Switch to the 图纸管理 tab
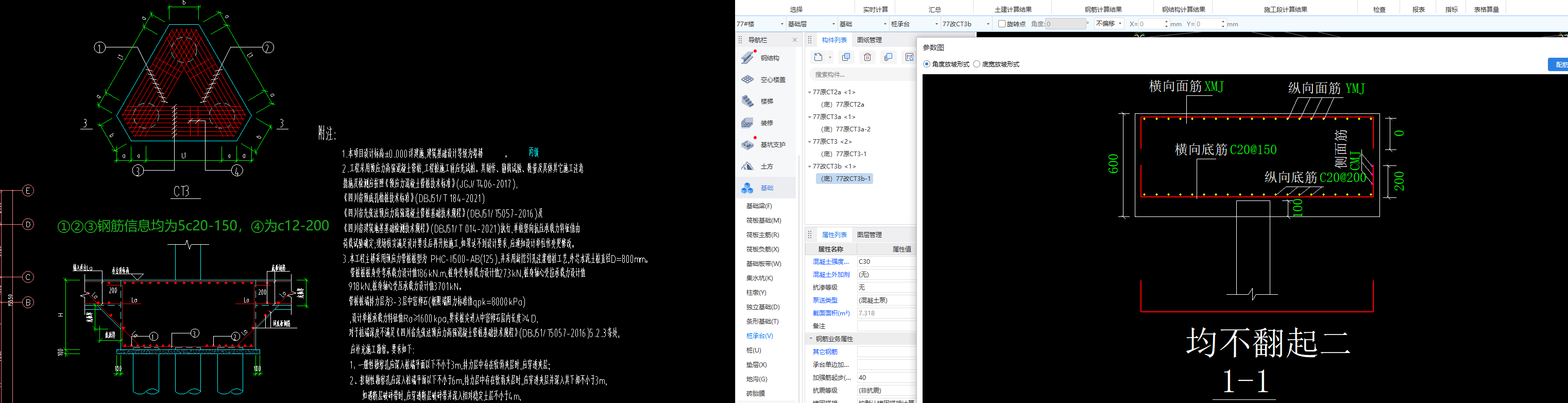The image size is (1568, 403). 869,40
